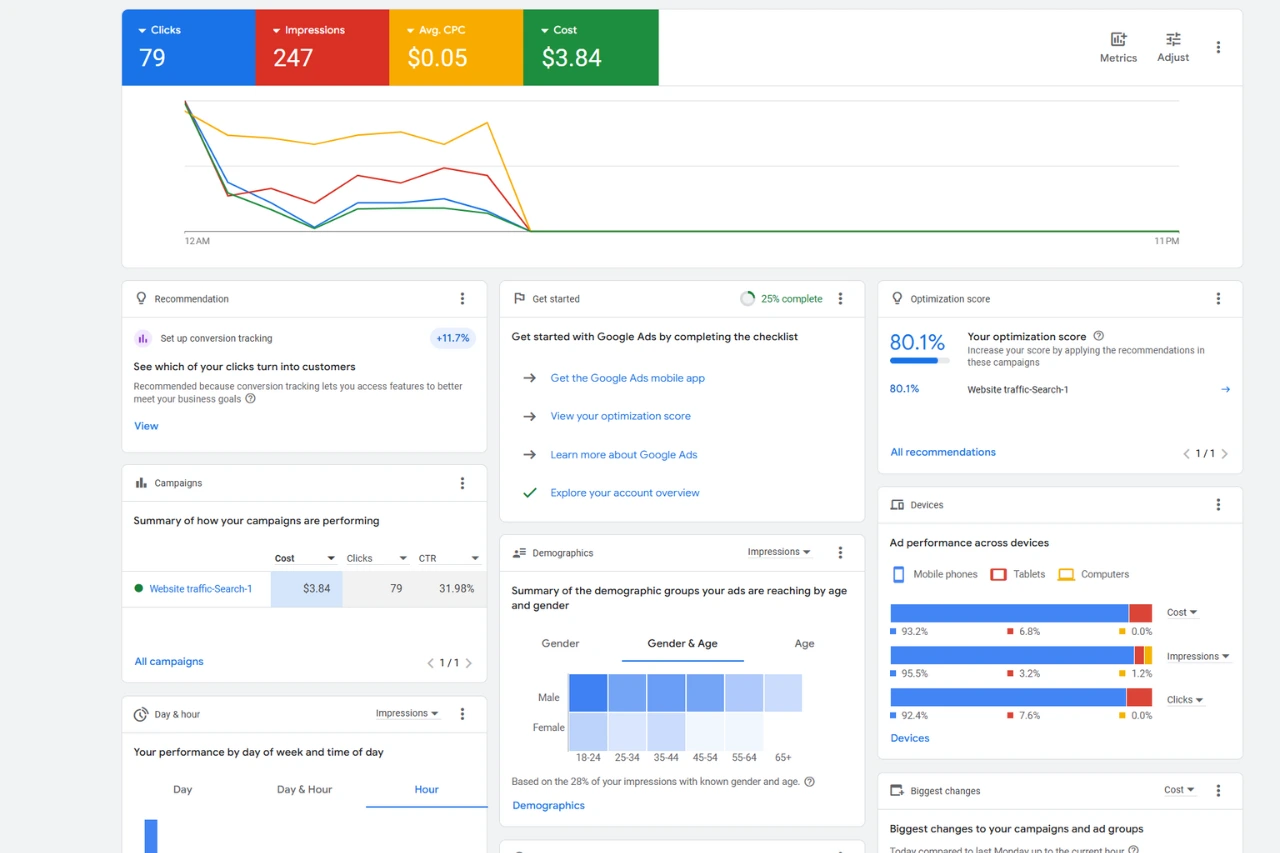Viewport: 1280px width, 853px height.
Task: Click the Adjust sliders icon
Action: (1173, 40)
